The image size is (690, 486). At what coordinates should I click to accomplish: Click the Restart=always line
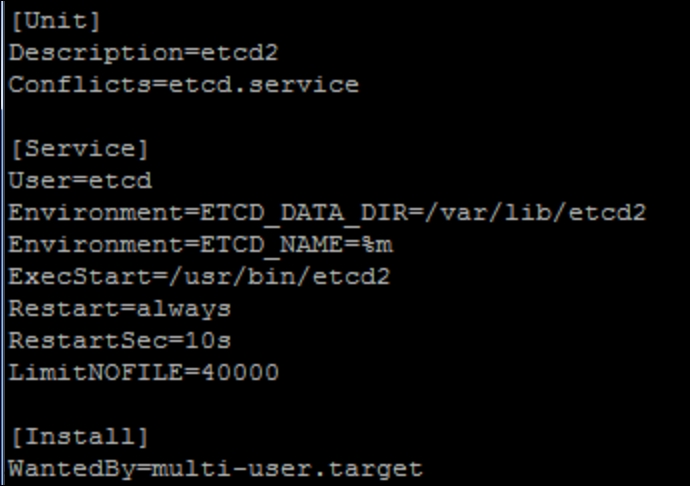tap(120, 309)
